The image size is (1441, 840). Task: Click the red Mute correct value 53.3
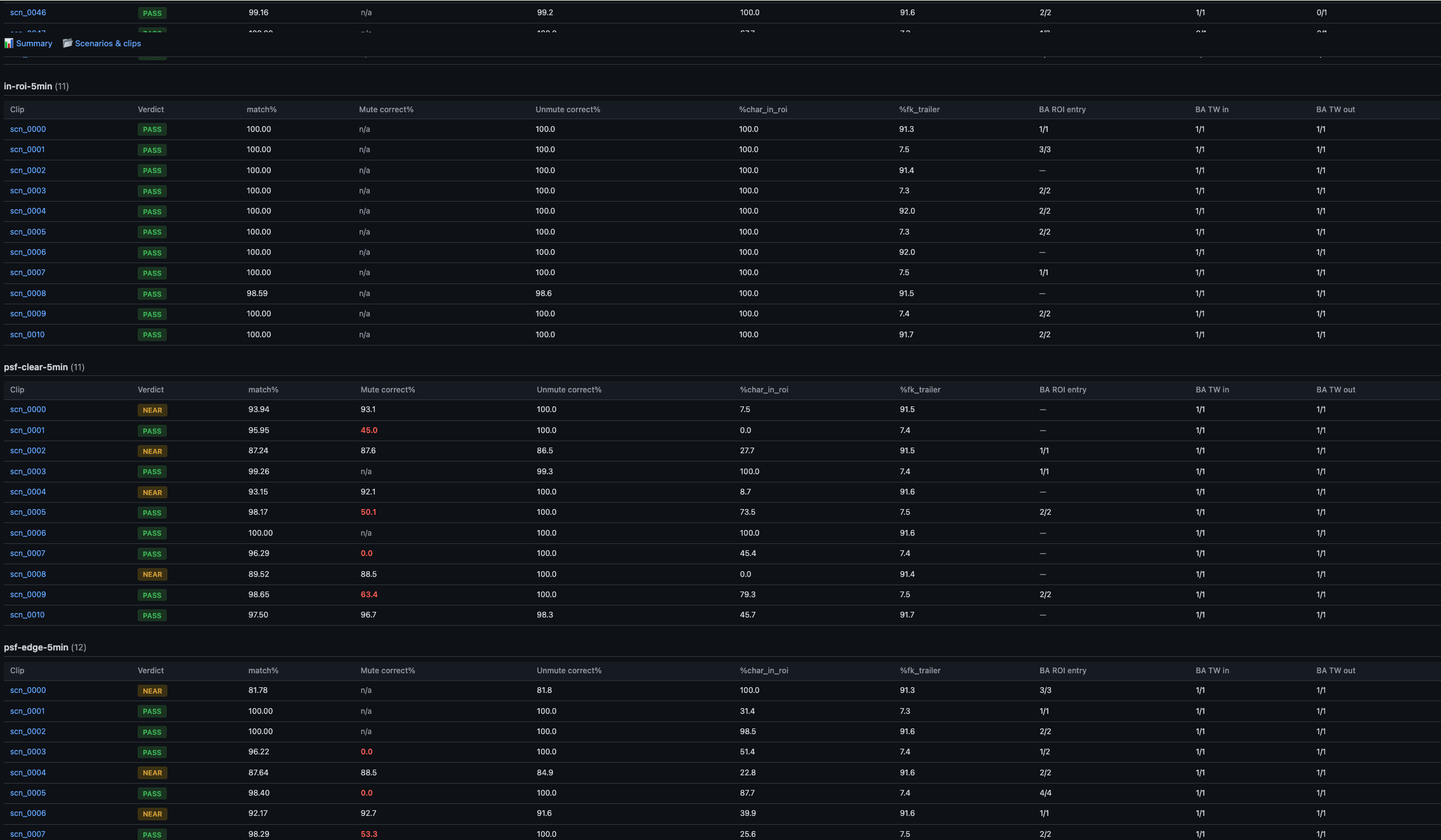coord(369,834)
